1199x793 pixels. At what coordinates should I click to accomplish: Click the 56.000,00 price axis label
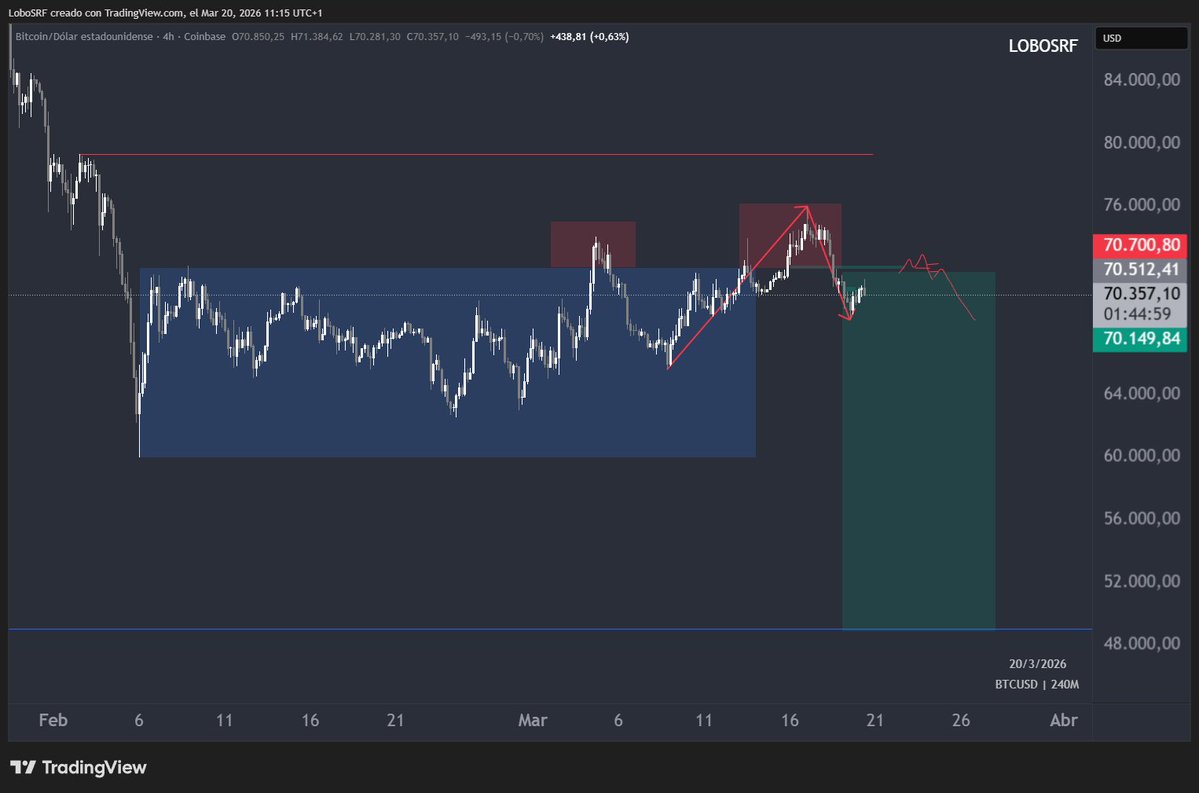1142,518
